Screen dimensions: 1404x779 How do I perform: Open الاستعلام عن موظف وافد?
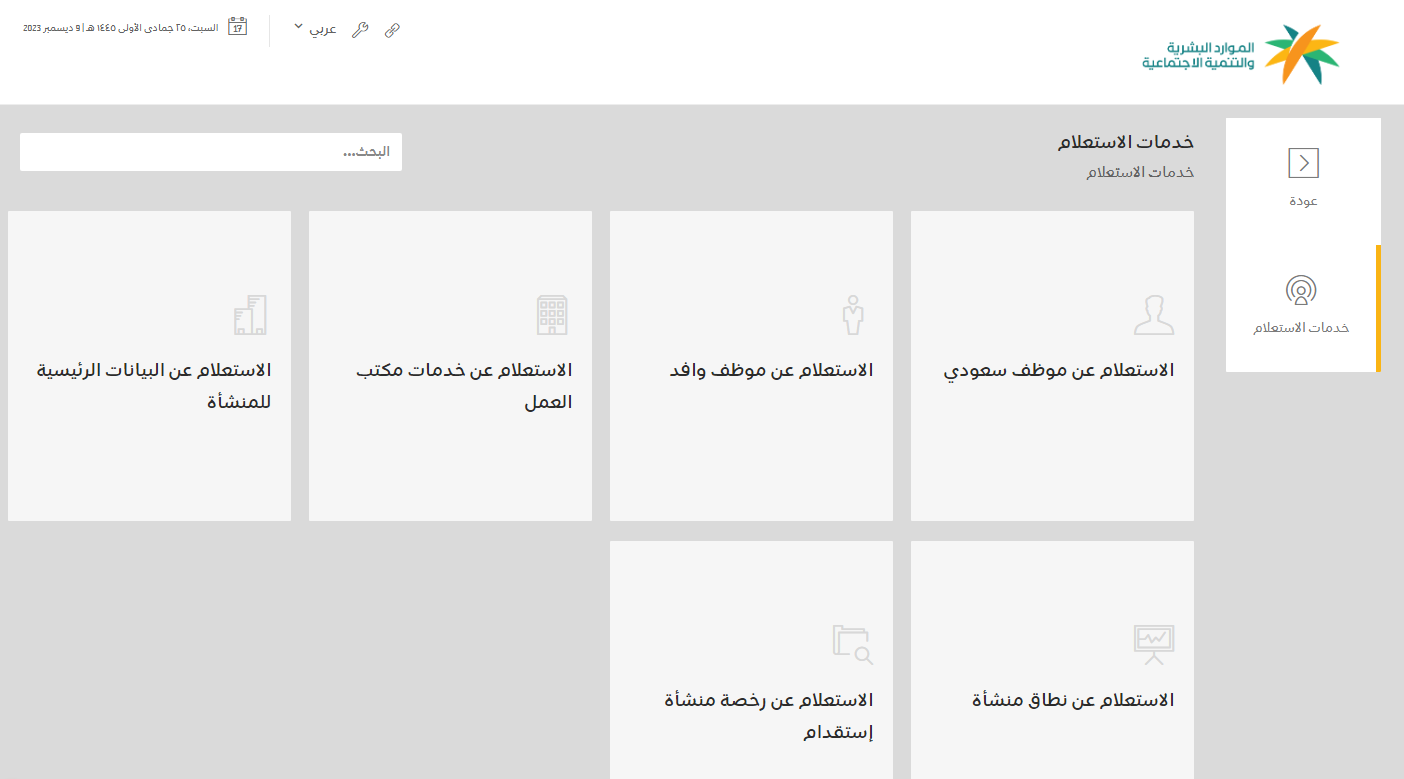coord(751,366)
